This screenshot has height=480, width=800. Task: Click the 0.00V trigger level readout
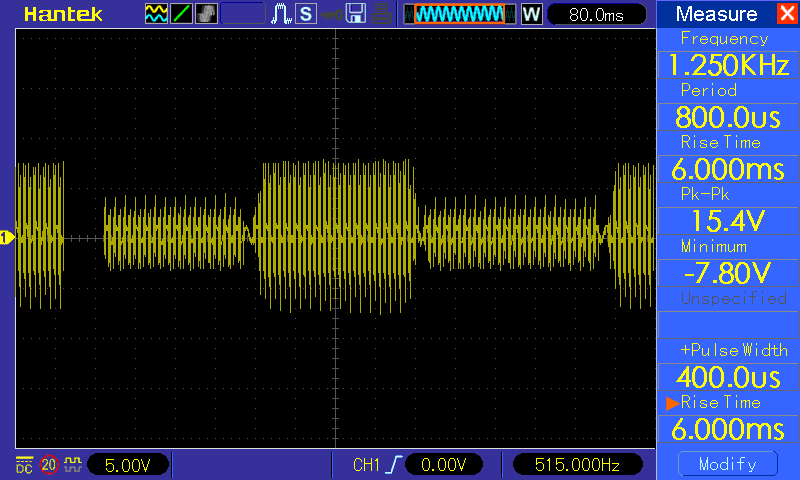point(443,465)
